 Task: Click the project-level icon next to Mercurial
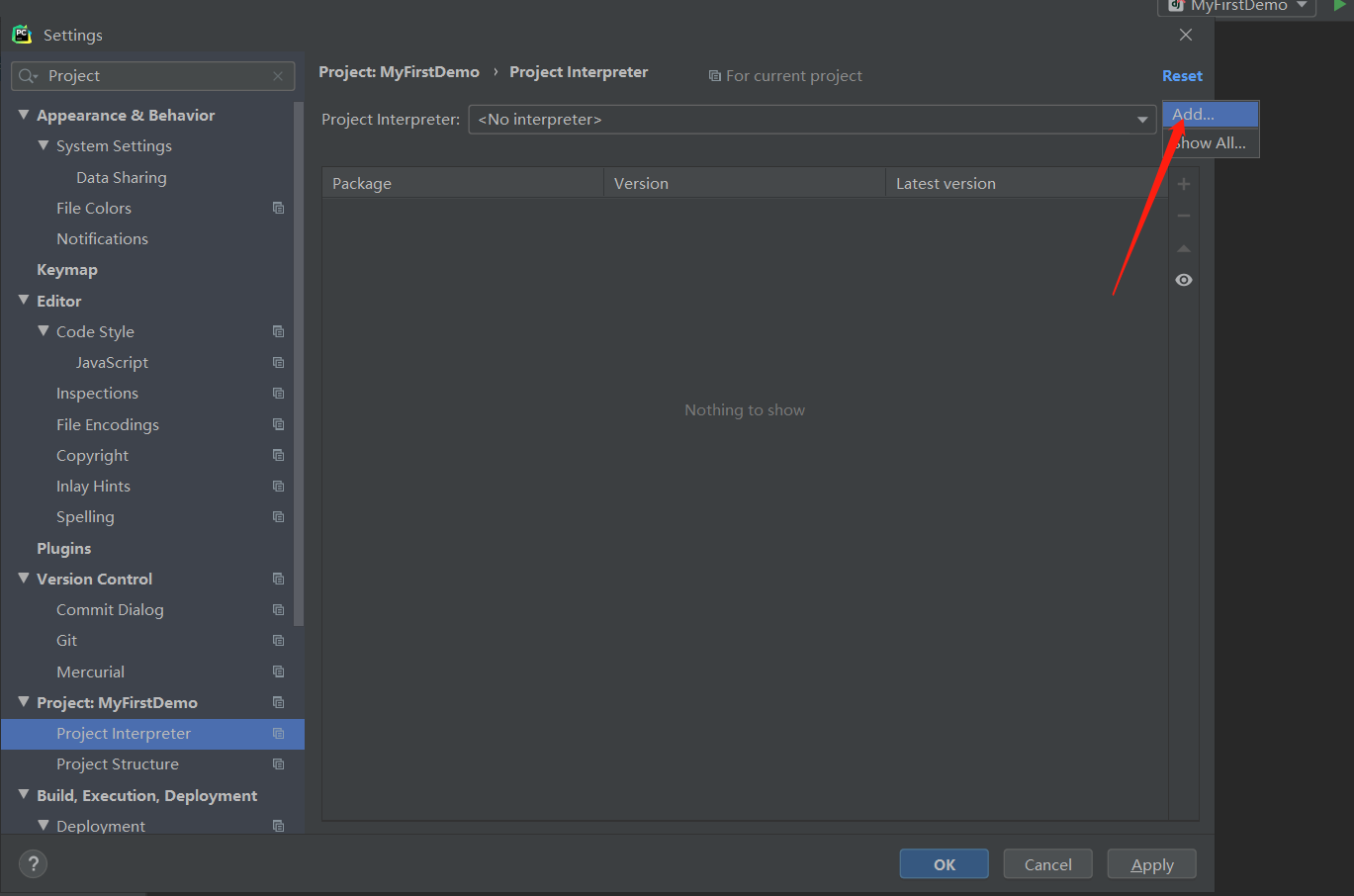[278, 672]
